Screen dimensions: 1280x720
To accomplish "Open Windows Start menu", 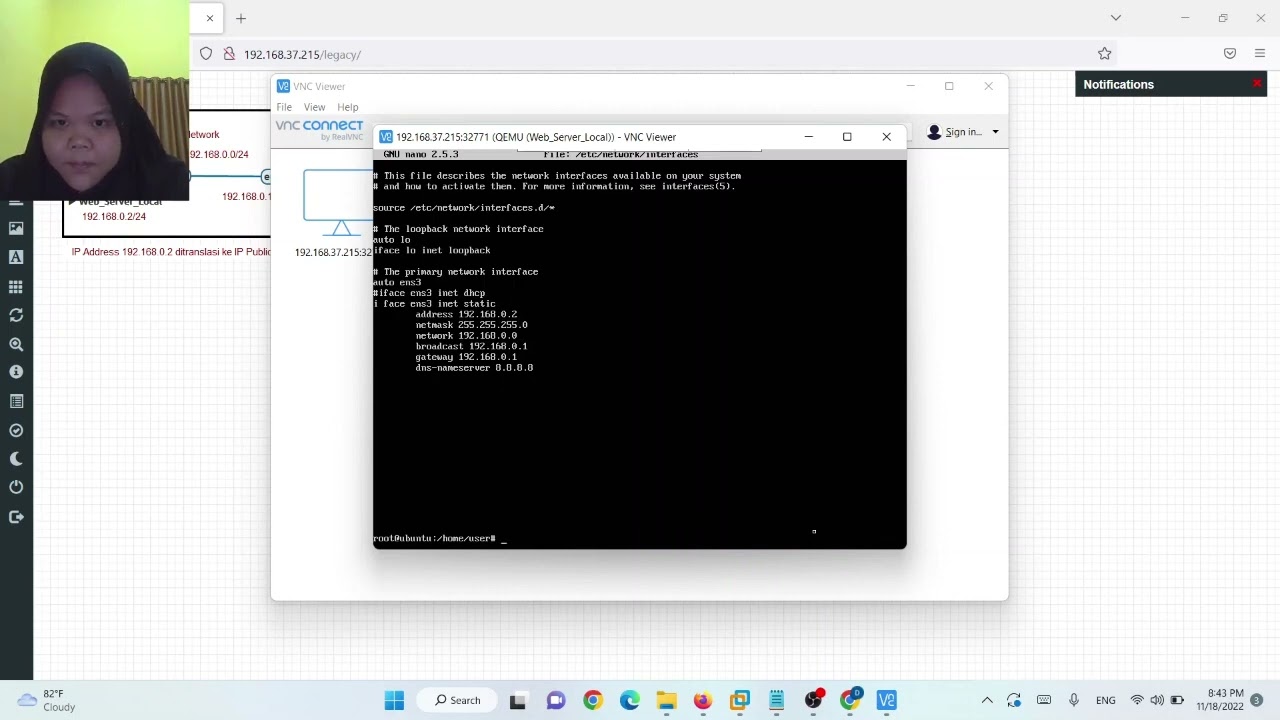I will tap(394, 700).
